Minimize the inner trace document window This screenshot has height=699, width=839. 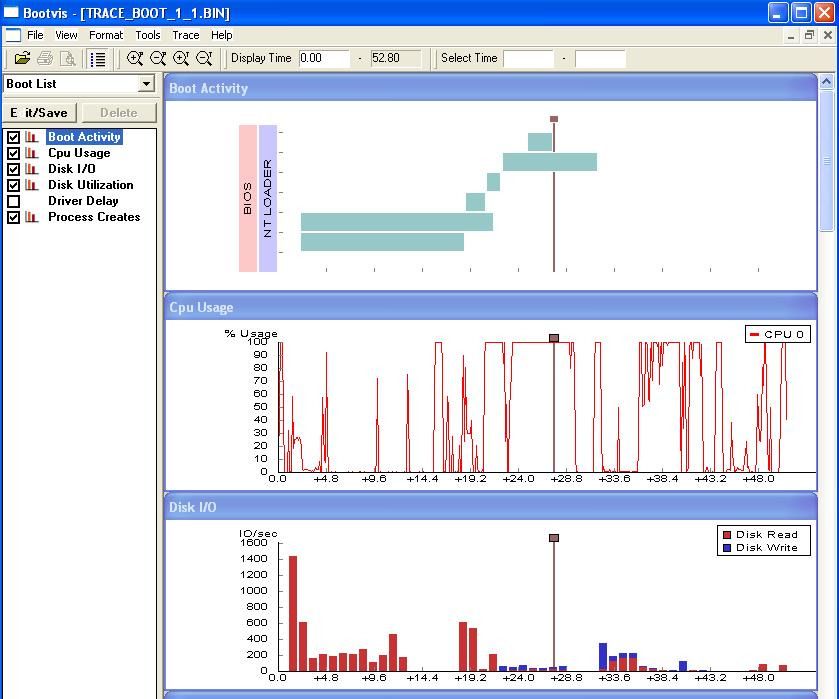point(791,36)
